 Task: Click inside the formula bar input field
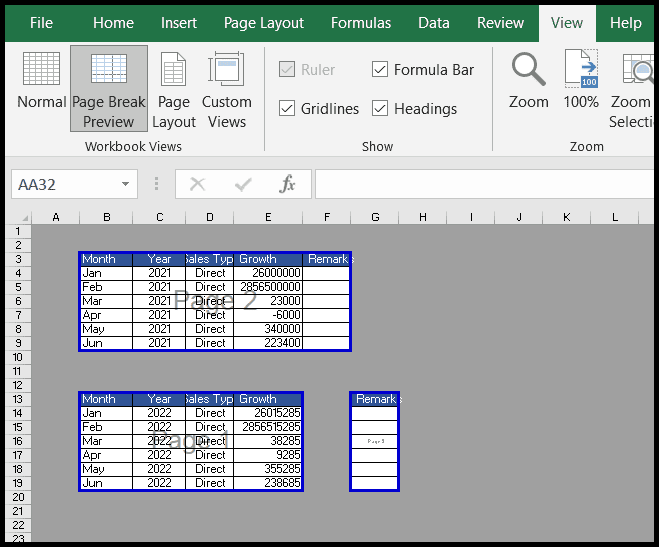tap(484, 184)
